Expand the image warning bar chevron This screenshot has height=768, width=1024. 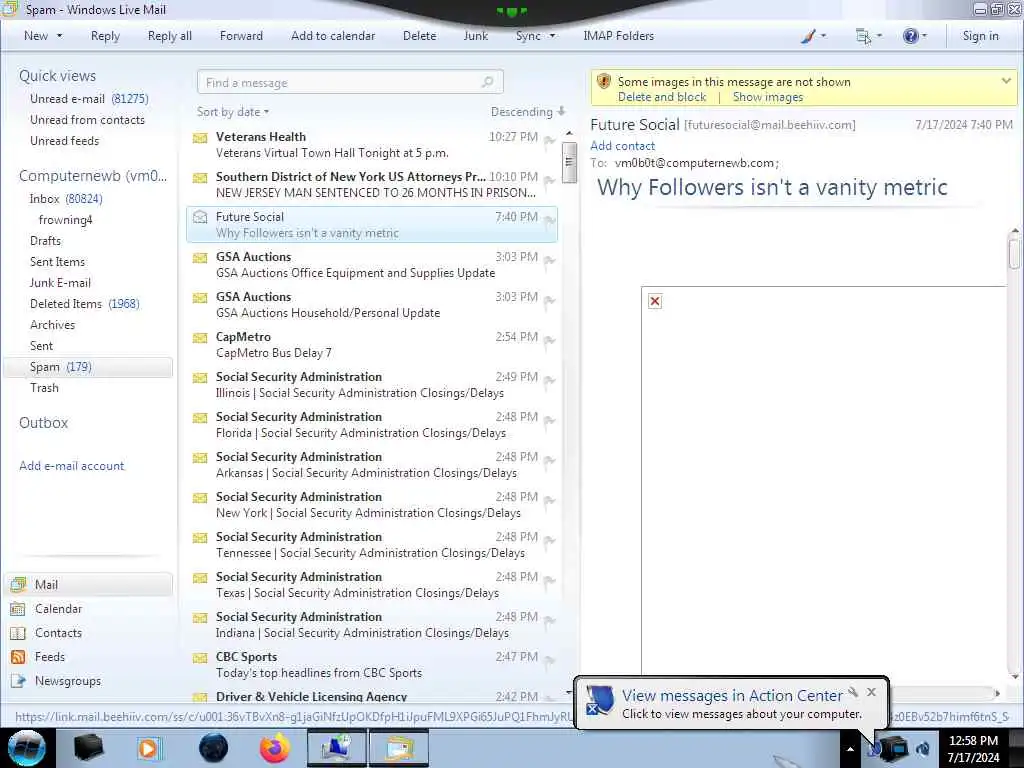click(x=1006, y=81)
